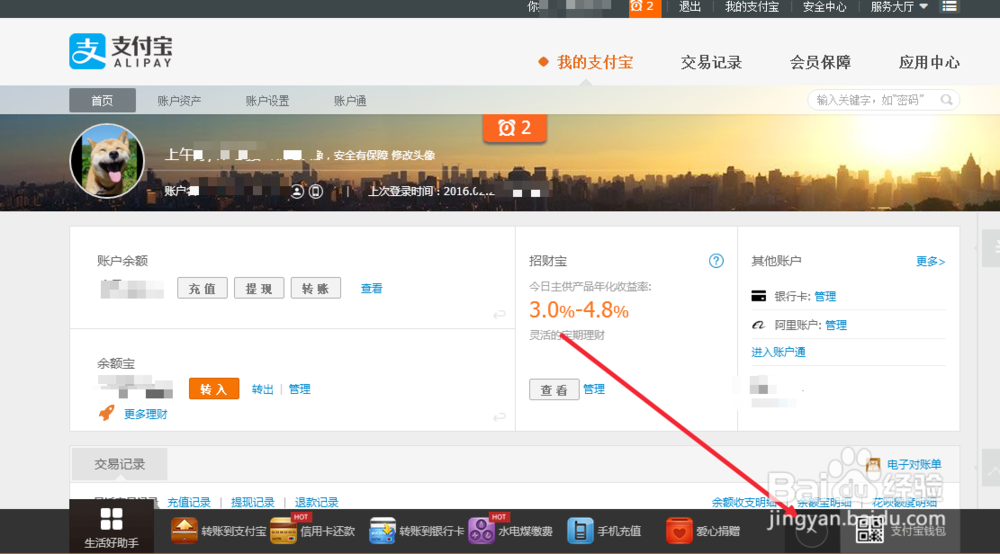This screenshot has height=554, width=1000.
Task: Select 交易记录 section tab
Action: coord(120,464)
